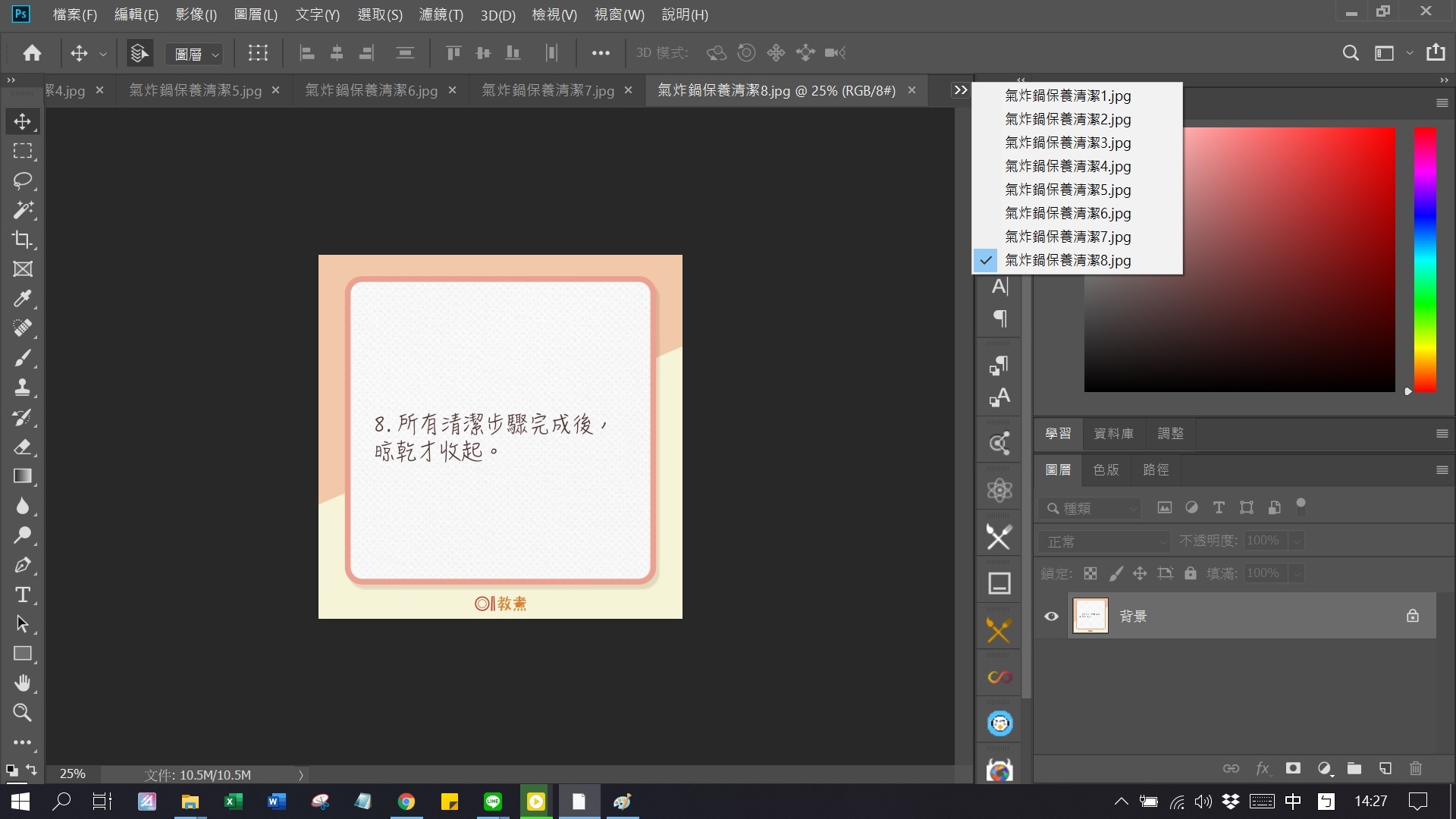Create a new layer
The height and width of the screenshot is (819, 1456).
click(x=1385, y=768)
